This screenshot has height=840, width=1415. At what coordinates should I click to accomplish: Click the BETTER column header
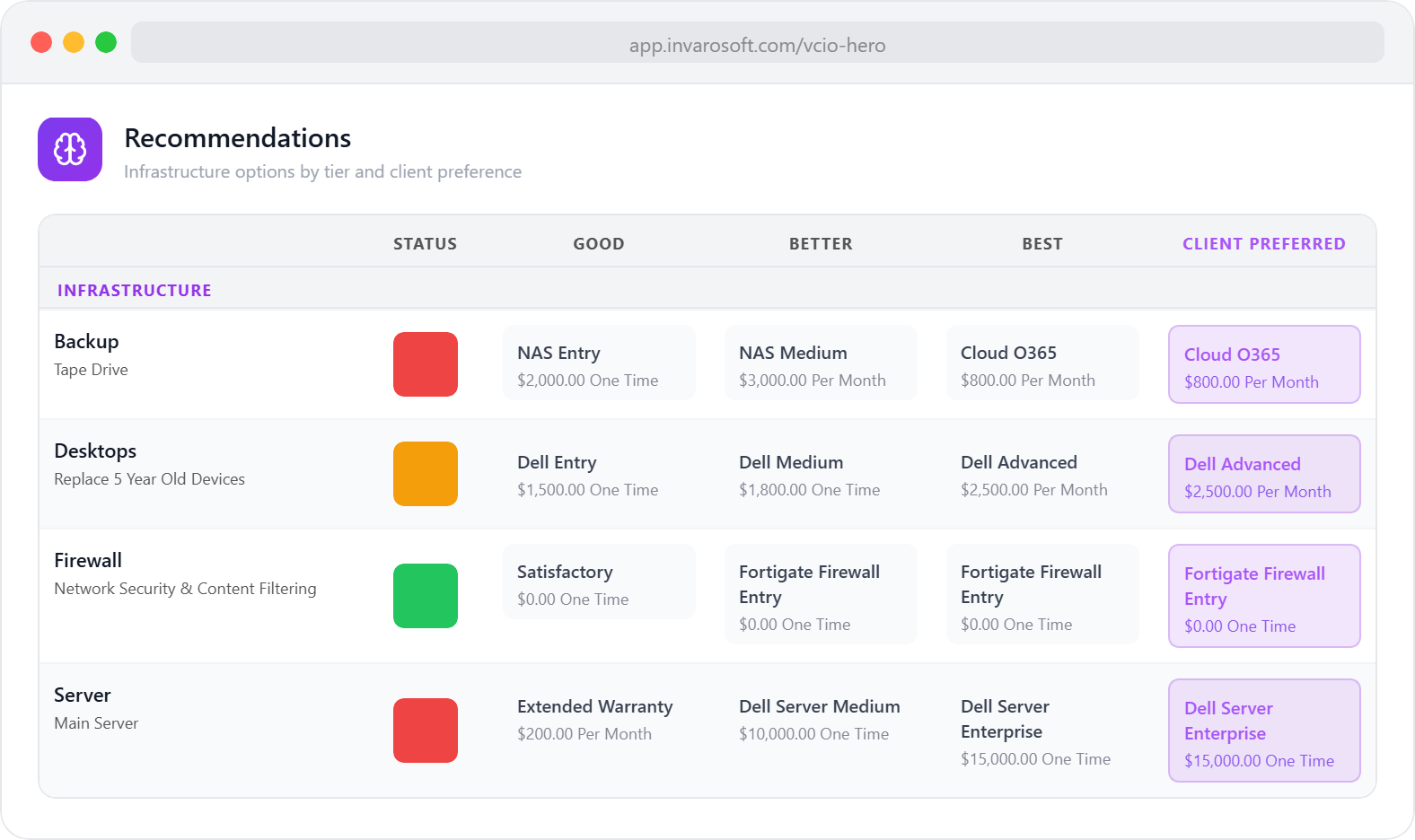click(821, 244)
